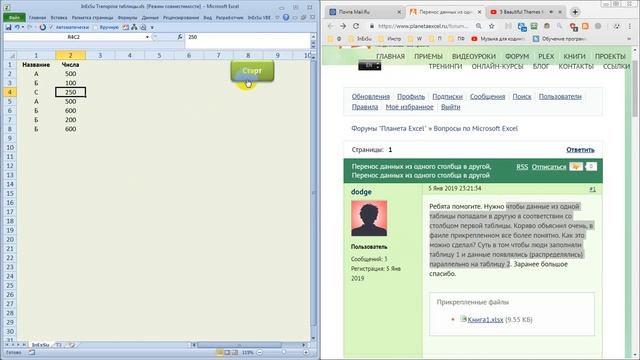Open the Главная ribbon tab

coord(37,18)
